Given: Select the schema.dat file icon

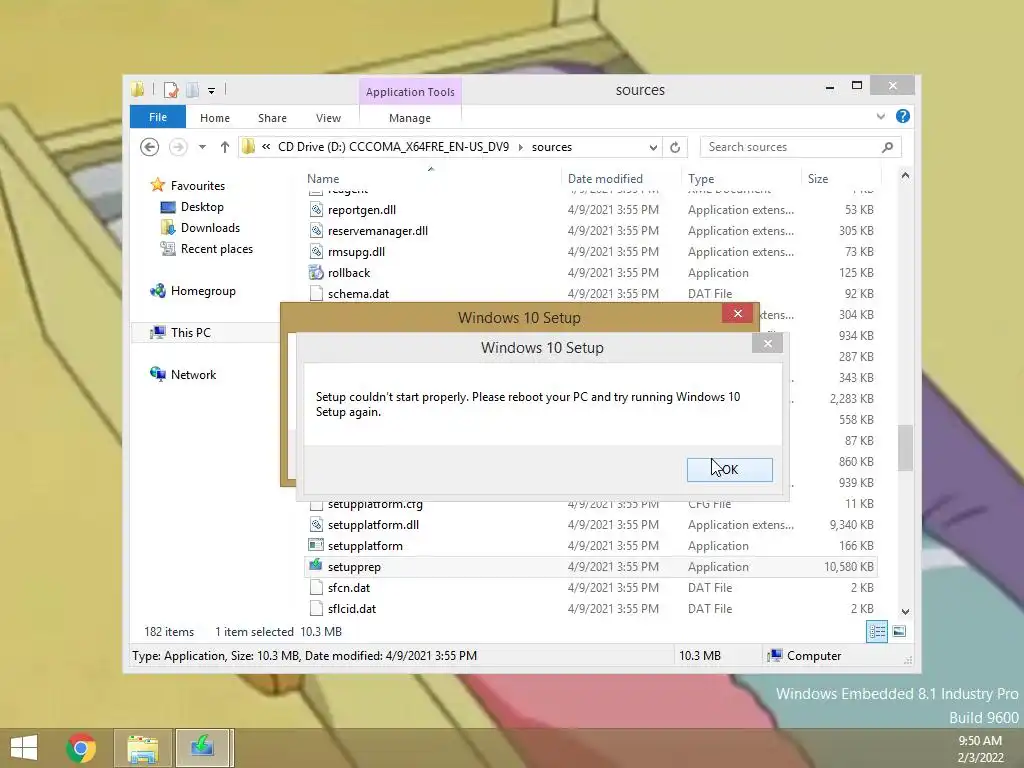Looking at the screenshot, I should [x=316, y=294].
